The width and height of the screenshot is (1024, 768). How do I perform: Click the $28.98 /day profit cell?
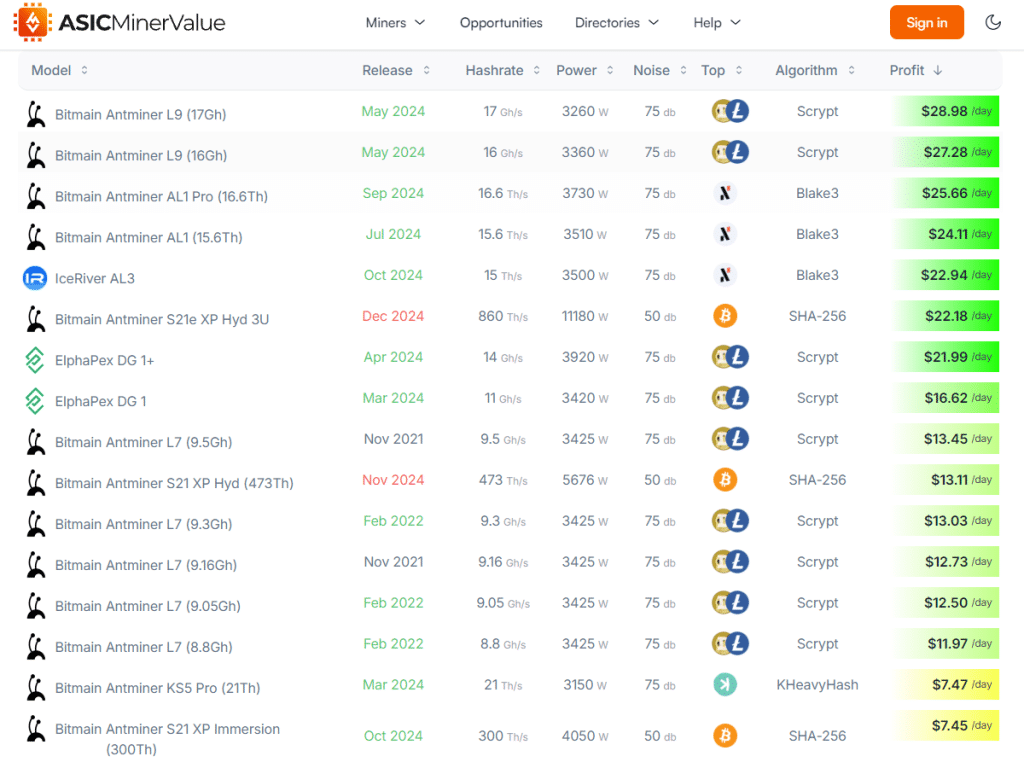pos(946,112)
